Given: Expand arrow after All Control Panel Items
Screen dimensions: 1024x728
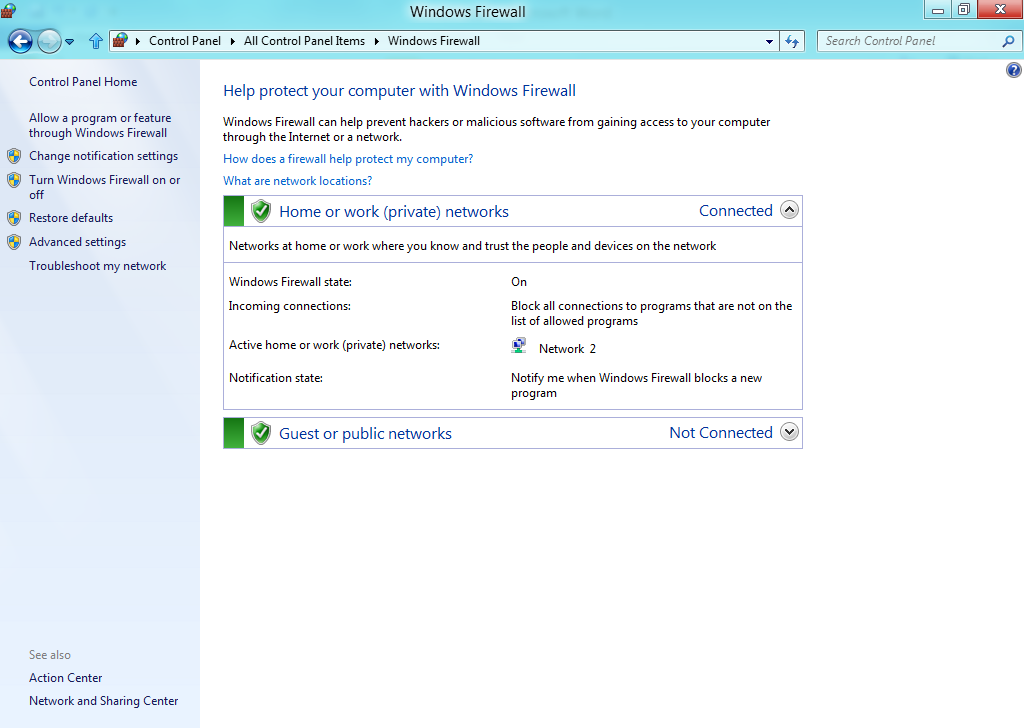Looking at the screenshot, I should coord(377,41).
